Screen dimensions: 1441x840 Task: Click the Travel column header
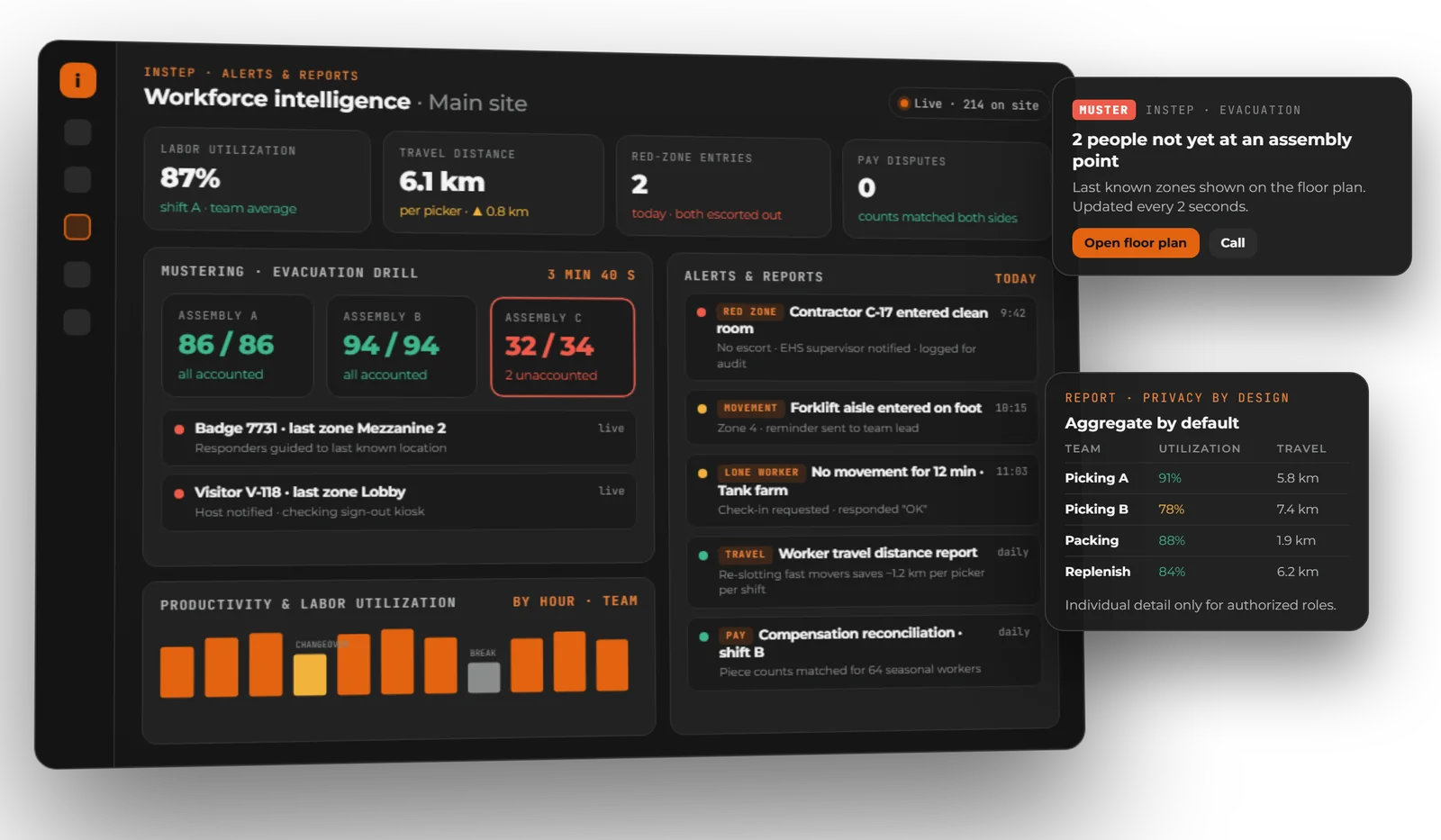[x=1301, y=448]
